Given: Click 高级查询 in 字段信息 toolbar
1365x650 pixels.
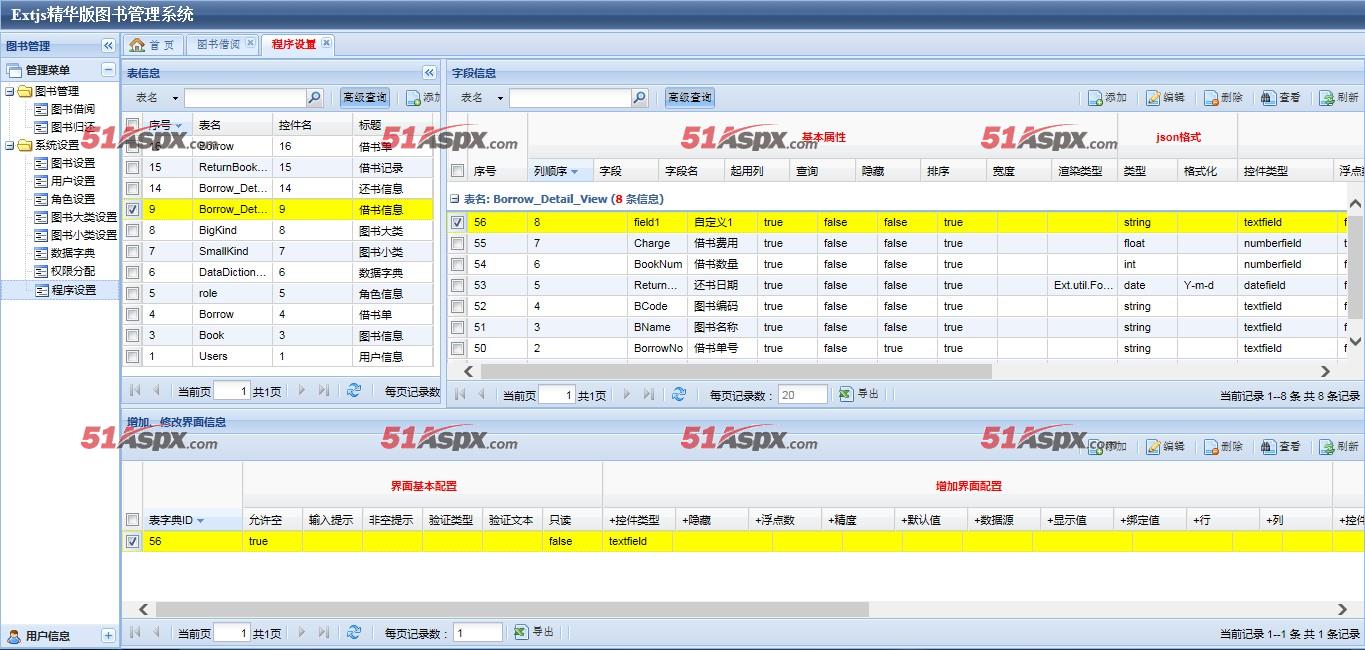Looking at the screenshot, I should (689, 98).
